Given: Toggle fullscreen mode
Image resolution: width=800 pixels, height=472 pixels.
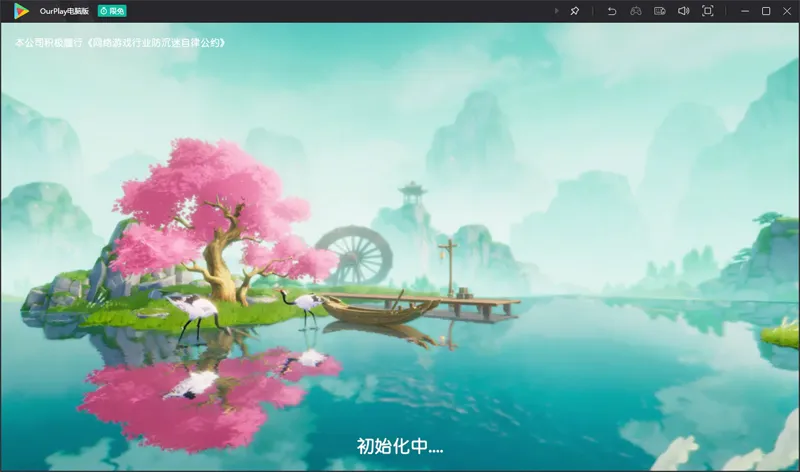Looking at the screenshot, I should coord(707,11).
